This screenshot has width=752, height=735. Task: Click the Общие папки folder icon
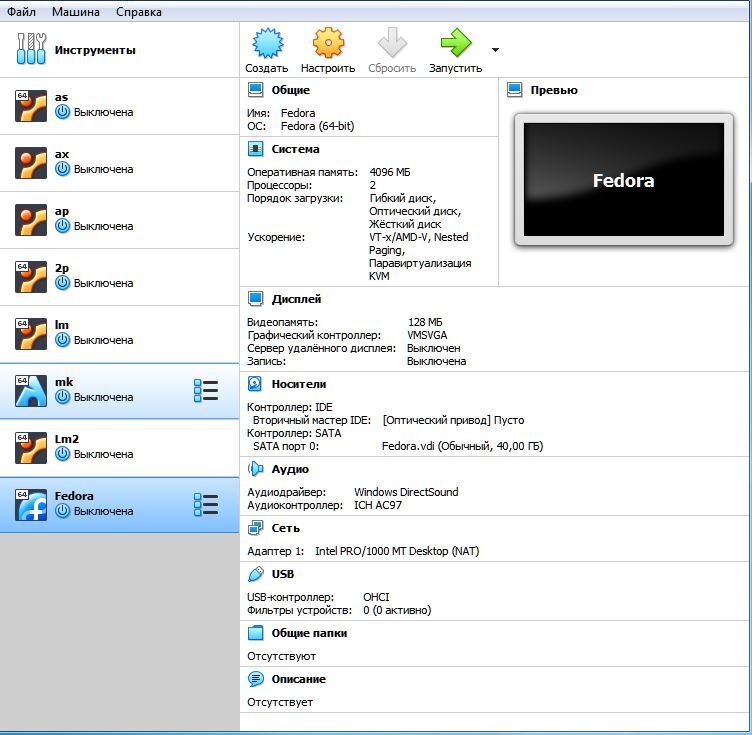(x=256, y=633)
